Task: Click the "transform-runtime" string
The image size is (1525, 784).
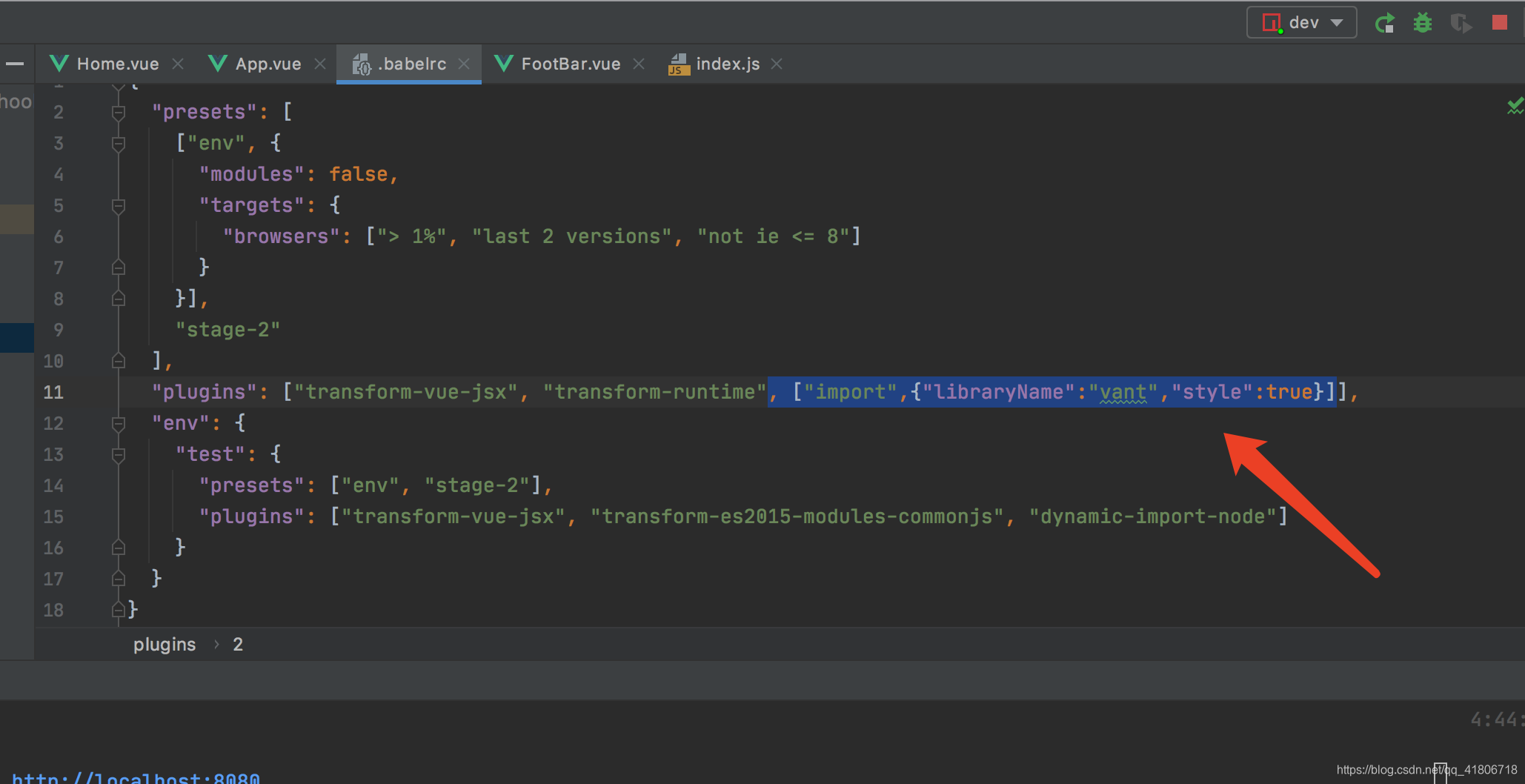Action: (654, 392)
